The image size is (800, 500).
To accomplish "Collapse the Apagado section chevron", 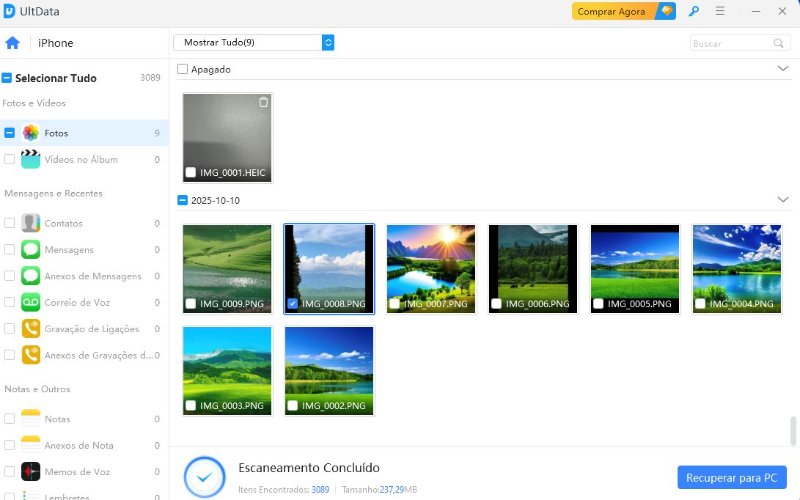I will tap(782, 69).
